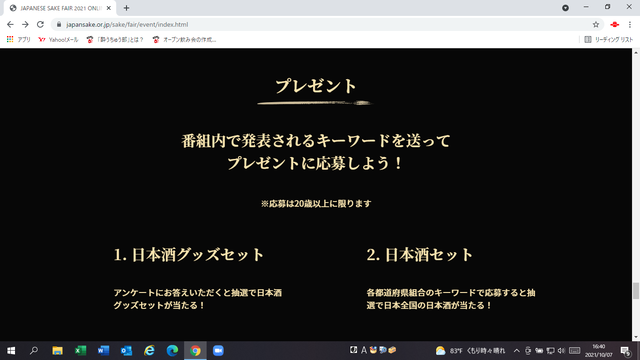Click the Chrome profile media icon near minimize
The width and height of the screenshot is (640, 360).
[x=565, y=8]
